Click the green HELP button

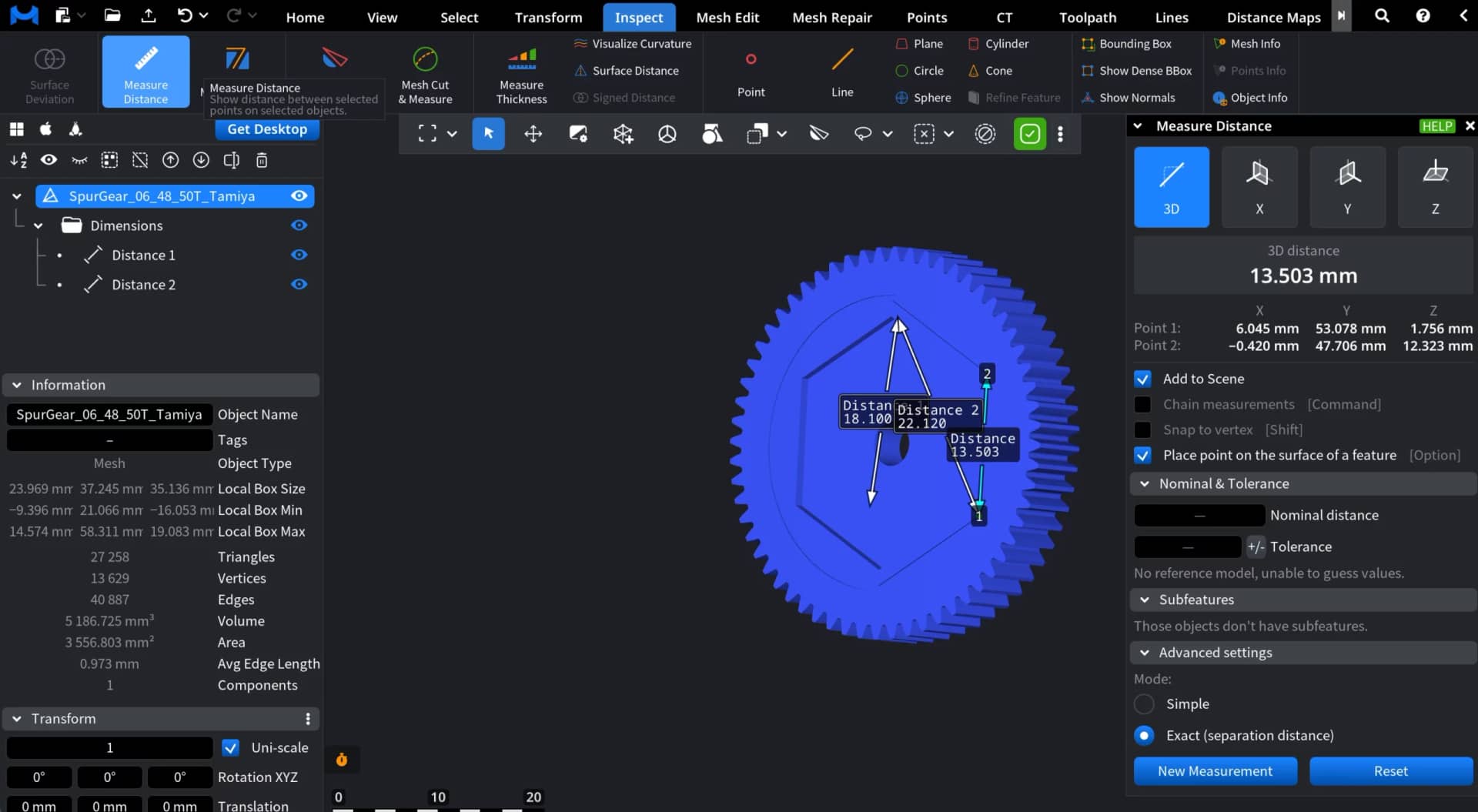point(1436,126)
